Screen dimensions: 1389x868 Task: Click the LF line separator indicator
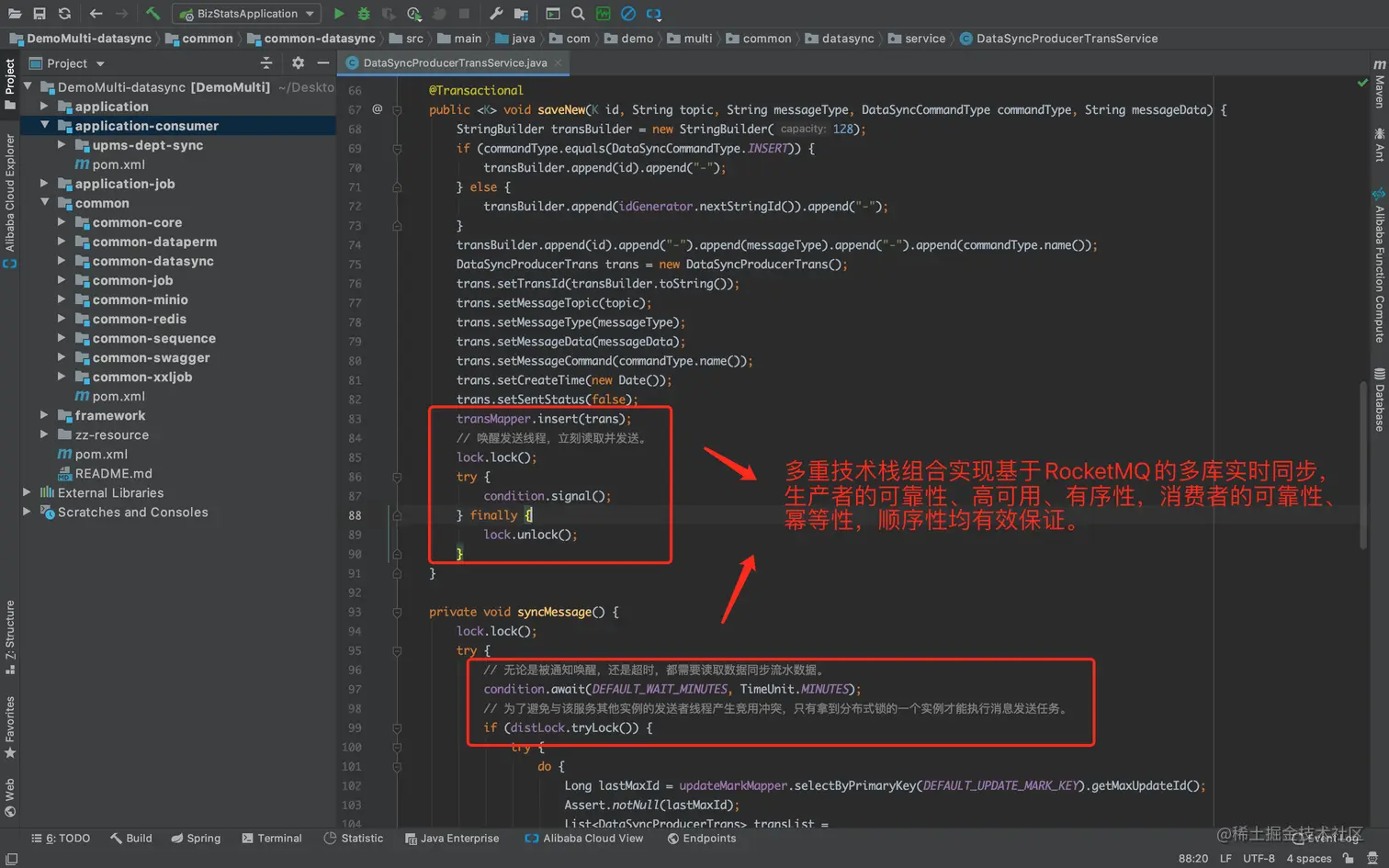(x=1225, y=859)
